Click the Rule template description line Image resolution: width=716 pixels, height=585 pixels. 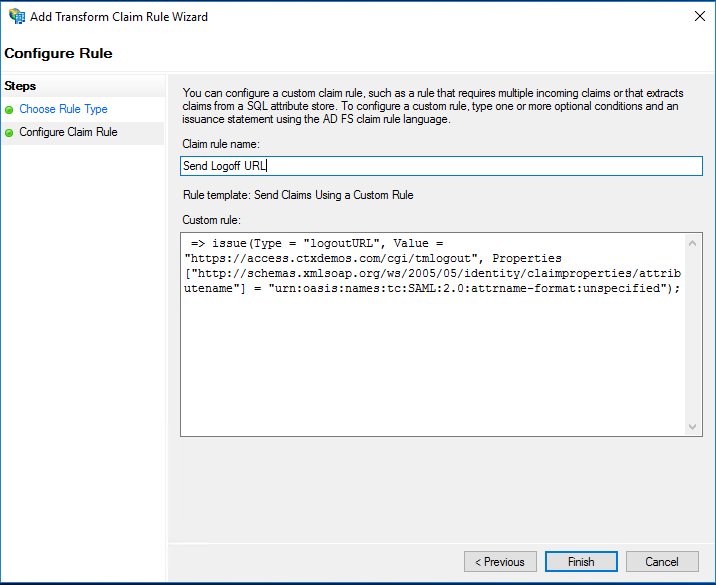(x=297, y=195)
